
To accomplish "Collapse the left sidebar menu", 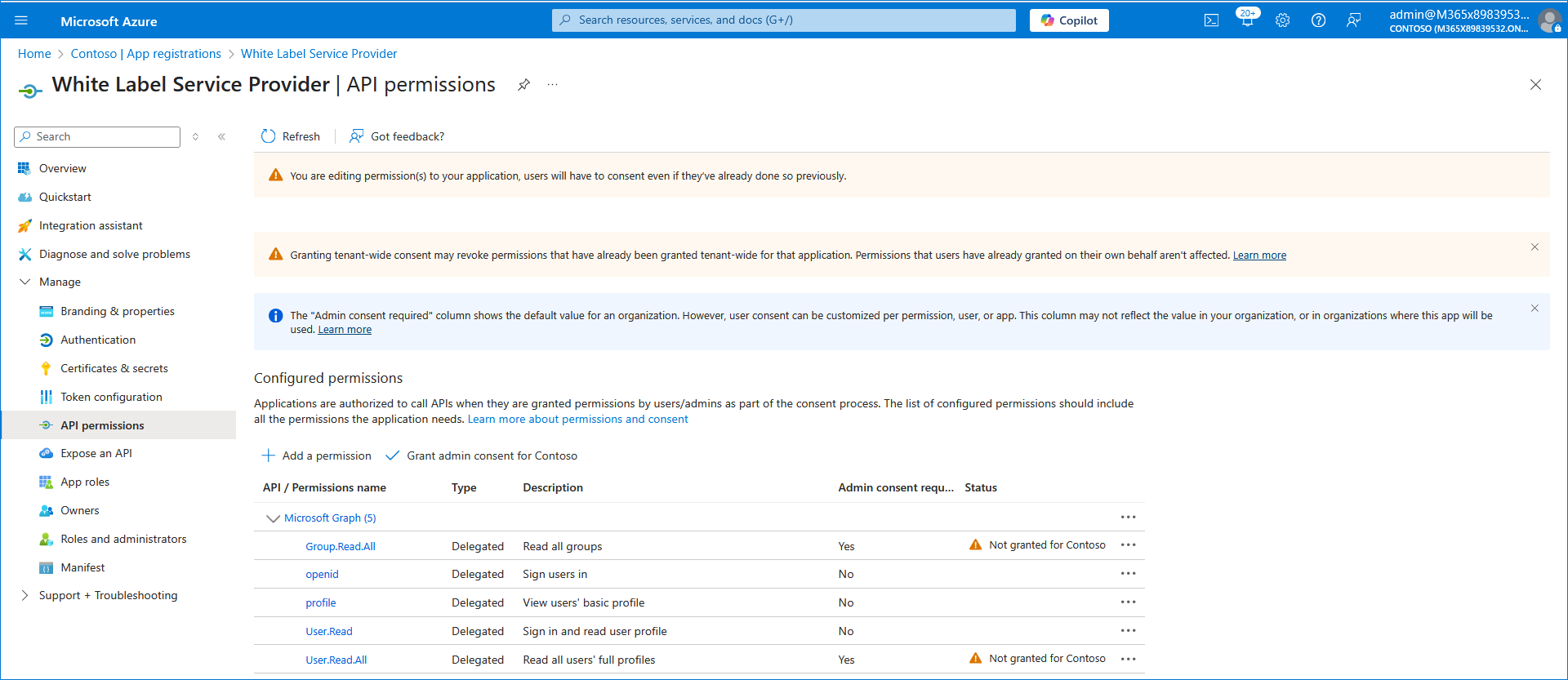I will (221, 137).
